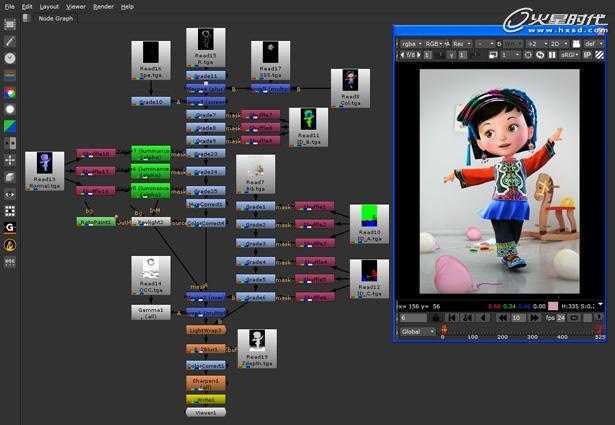Open the Layout menu

pyautogui.click(x=49, y=7)
